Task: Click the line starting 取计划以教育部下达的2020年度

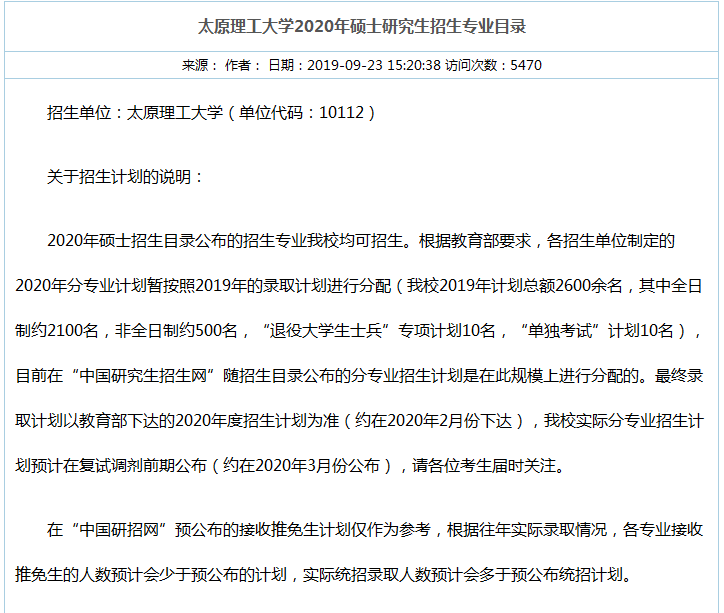Action: click(359, 421)
